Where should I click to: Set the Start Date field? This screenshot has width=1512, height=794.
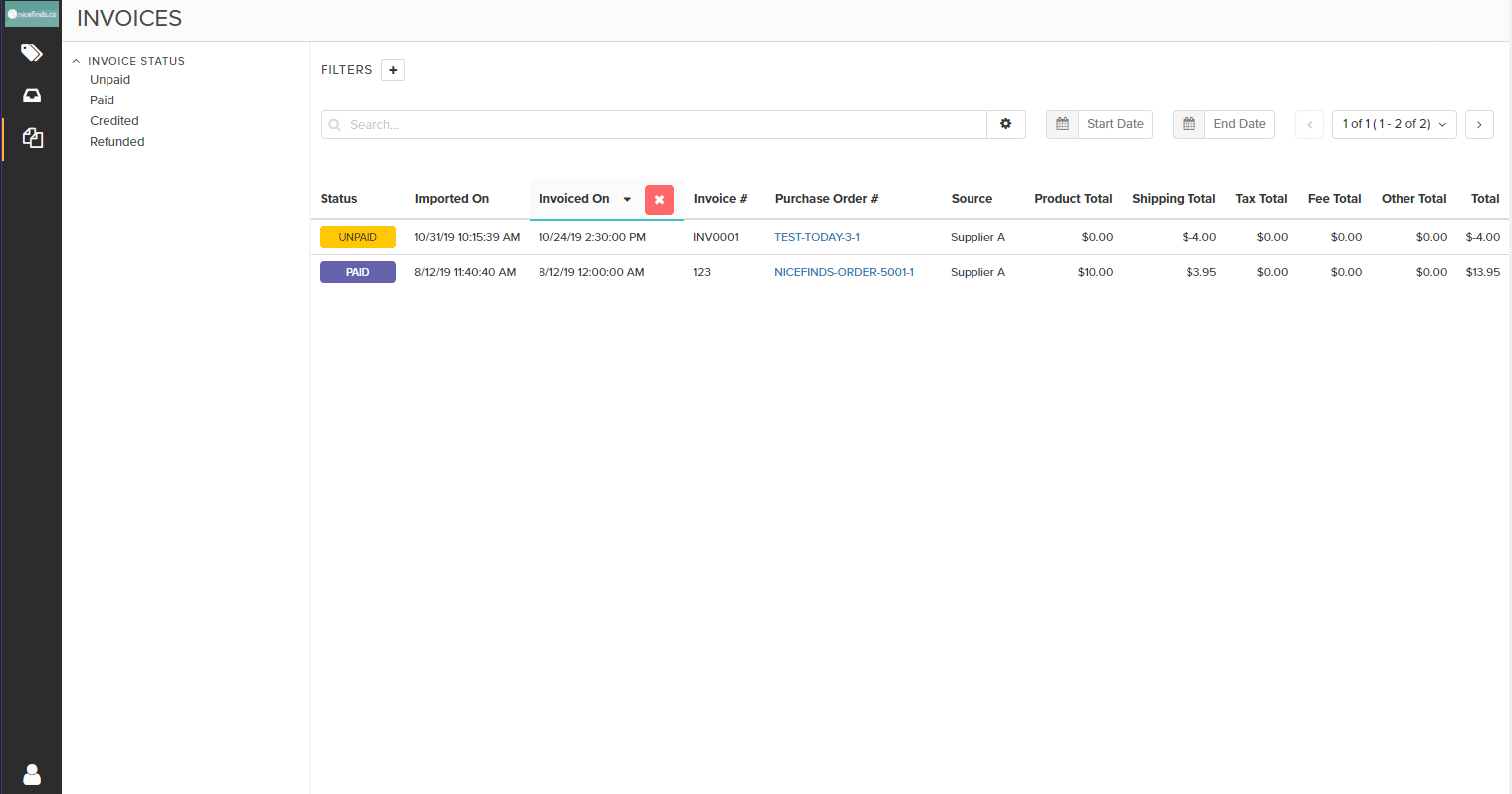point(1115,124)
